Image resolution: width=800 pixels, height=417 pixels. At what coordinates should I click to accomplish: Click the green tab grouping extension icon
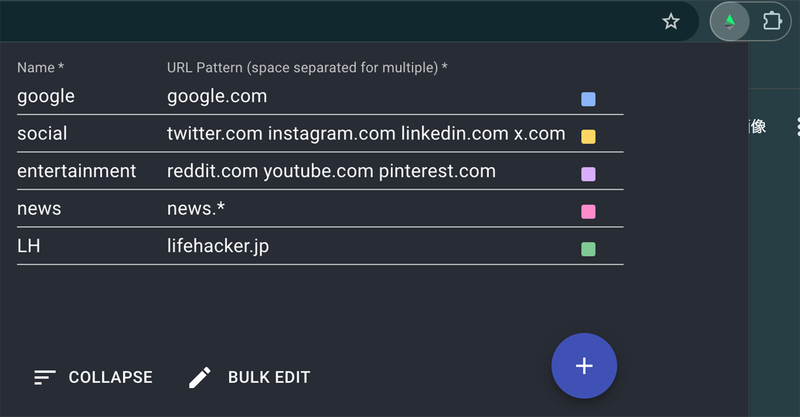click(x=730, y=21)
